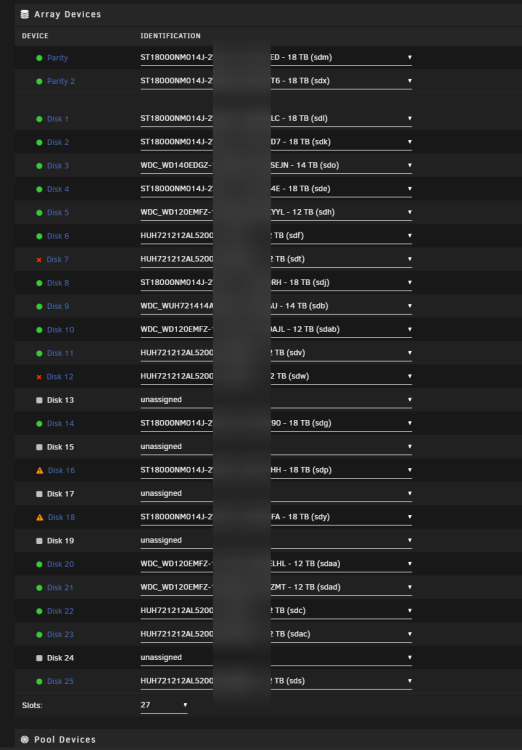
Task: Click the green status dot beside Disk 23
Action: click(39, 635)
